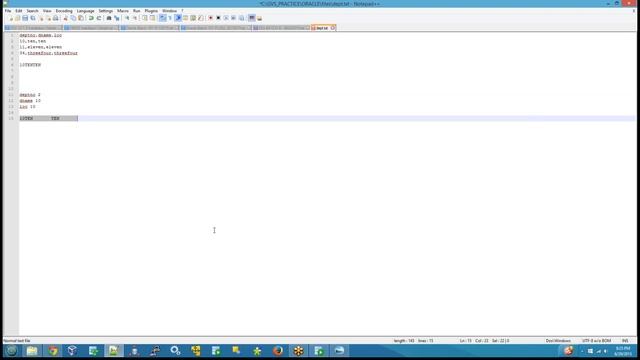Select the active dept.txt tab
The width and height of the screenshot is (640, 360).
coord(322,28)
